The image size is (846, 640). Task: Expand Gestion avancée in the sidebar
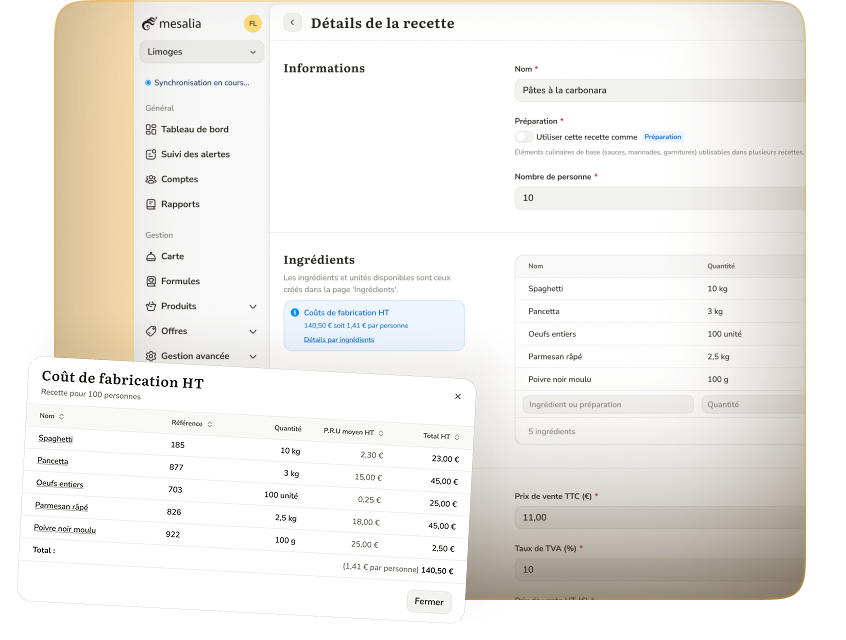pyautogui.click(x=253, y=356)
